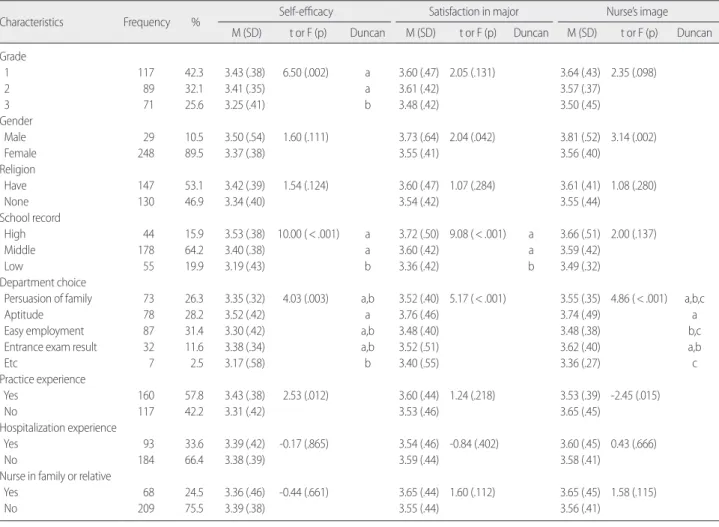Viewport: 719px width, 527px height.
Task: Click the 'None' row label under Religion
Action: [x=17, y=202]
